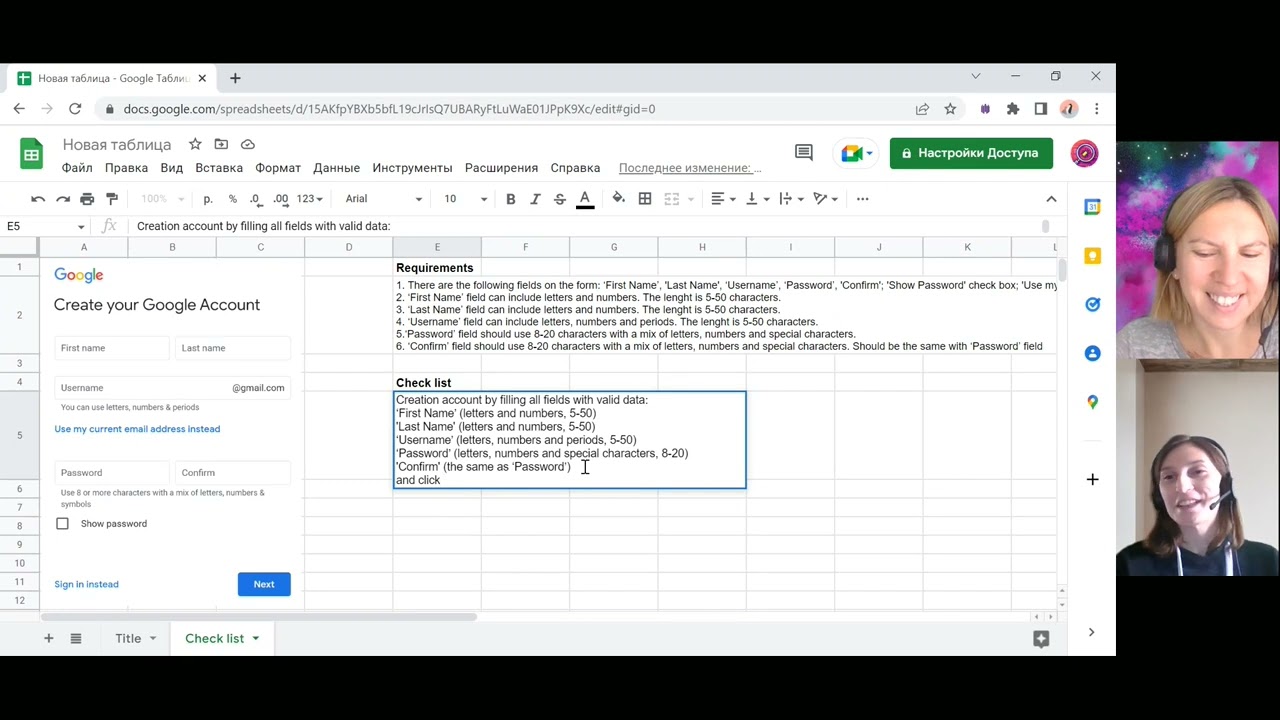The height and width of the screenshot is (720, 1280).
Task: Open the Инструменты menu
Action: tap(412, 168)
